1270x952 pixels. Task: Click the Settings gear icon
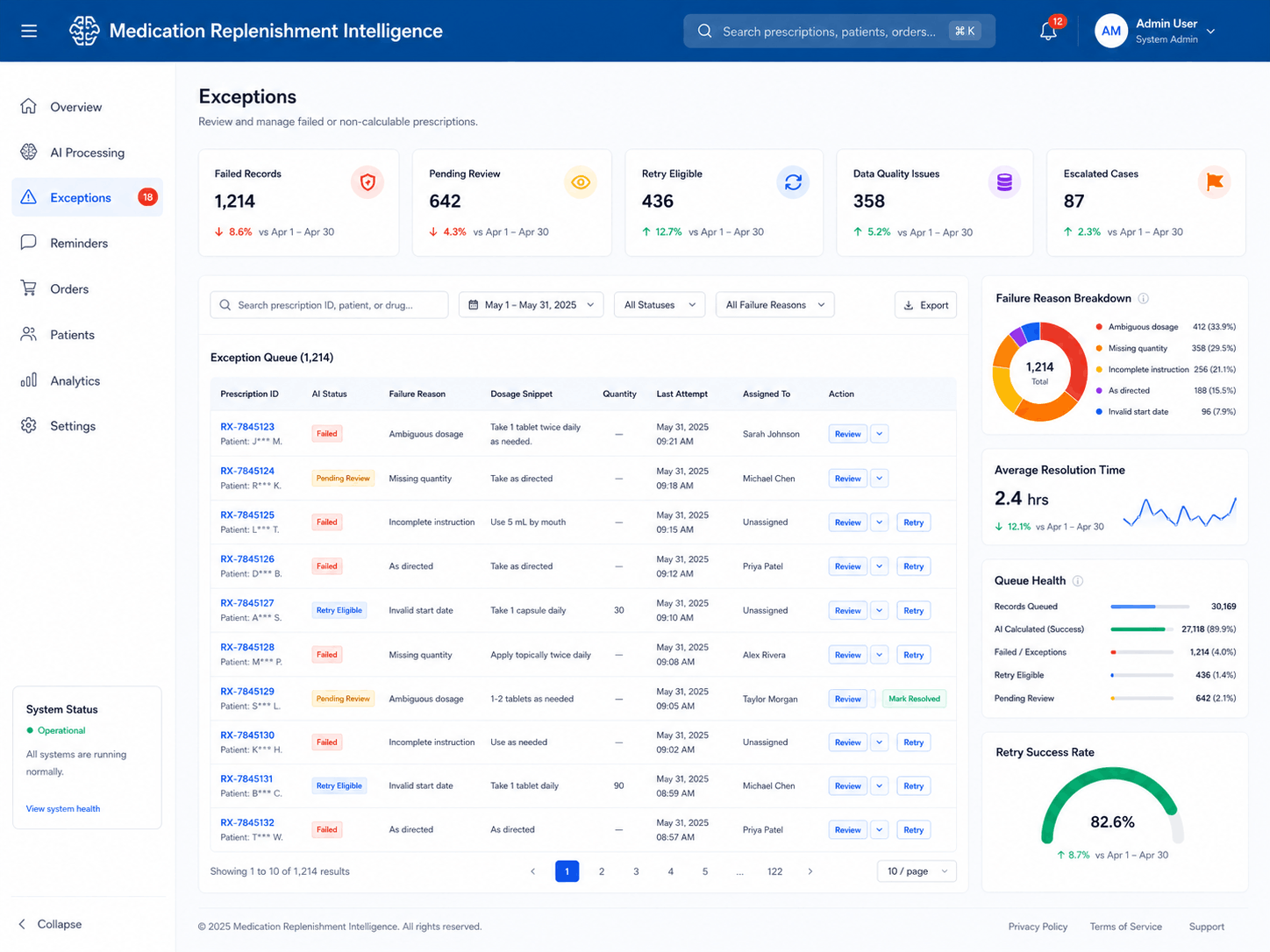pos(29,425)
